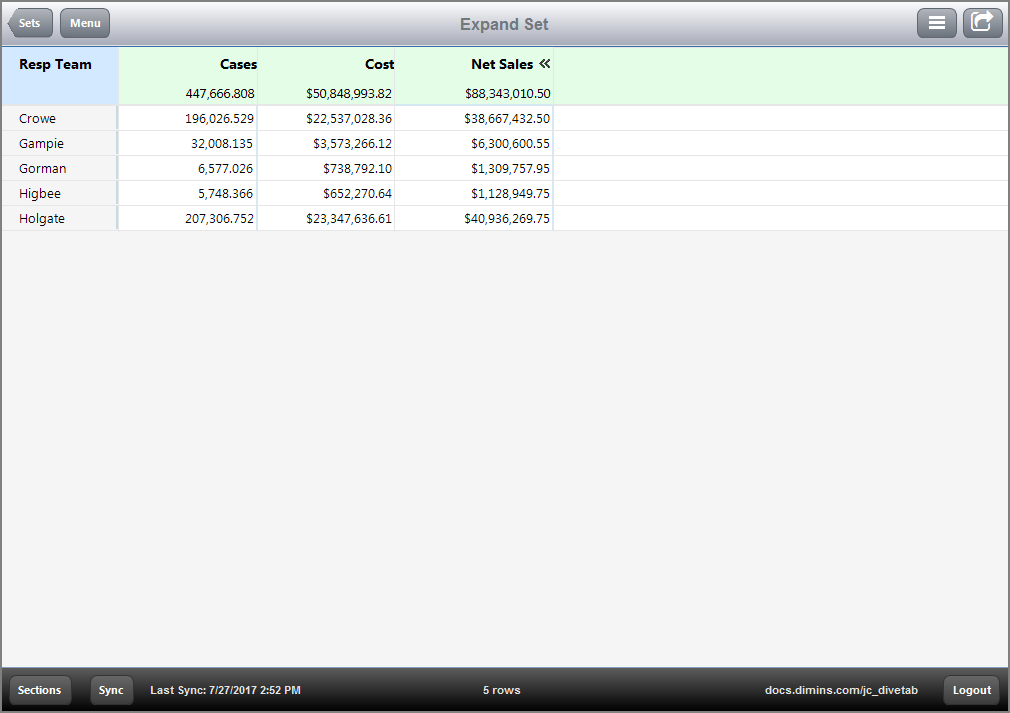Toggle selection of the Higbee row
The image size is (1010, 713).
39,193
